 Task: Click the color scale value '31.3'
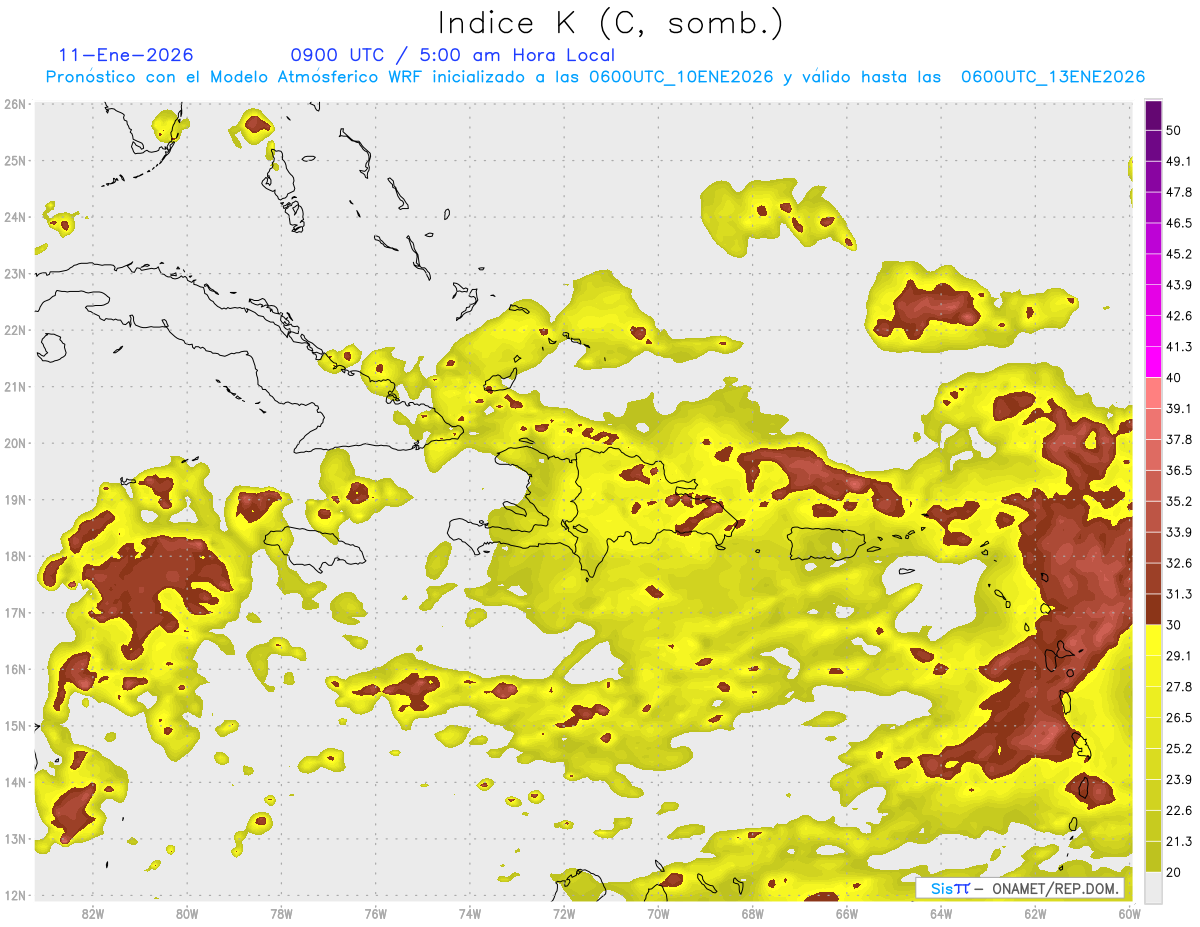pyautogui.click(x=1179, y=594)
